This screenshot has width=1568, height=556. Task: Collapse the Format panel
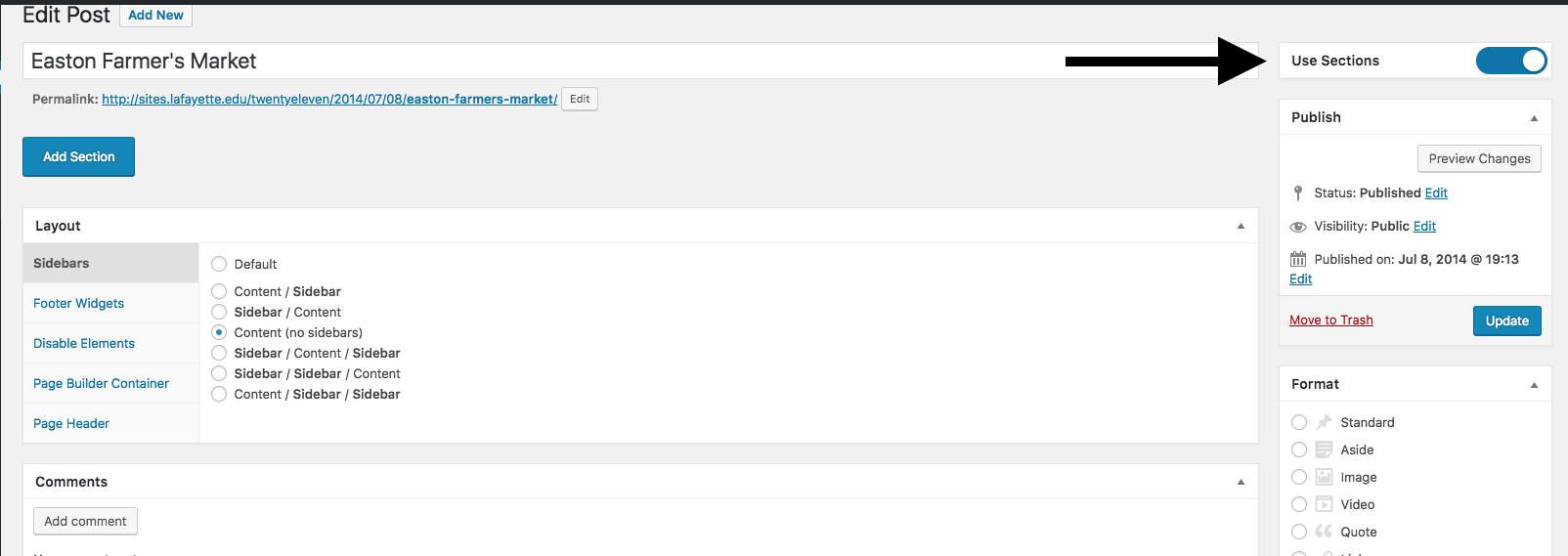[1534, 385]
